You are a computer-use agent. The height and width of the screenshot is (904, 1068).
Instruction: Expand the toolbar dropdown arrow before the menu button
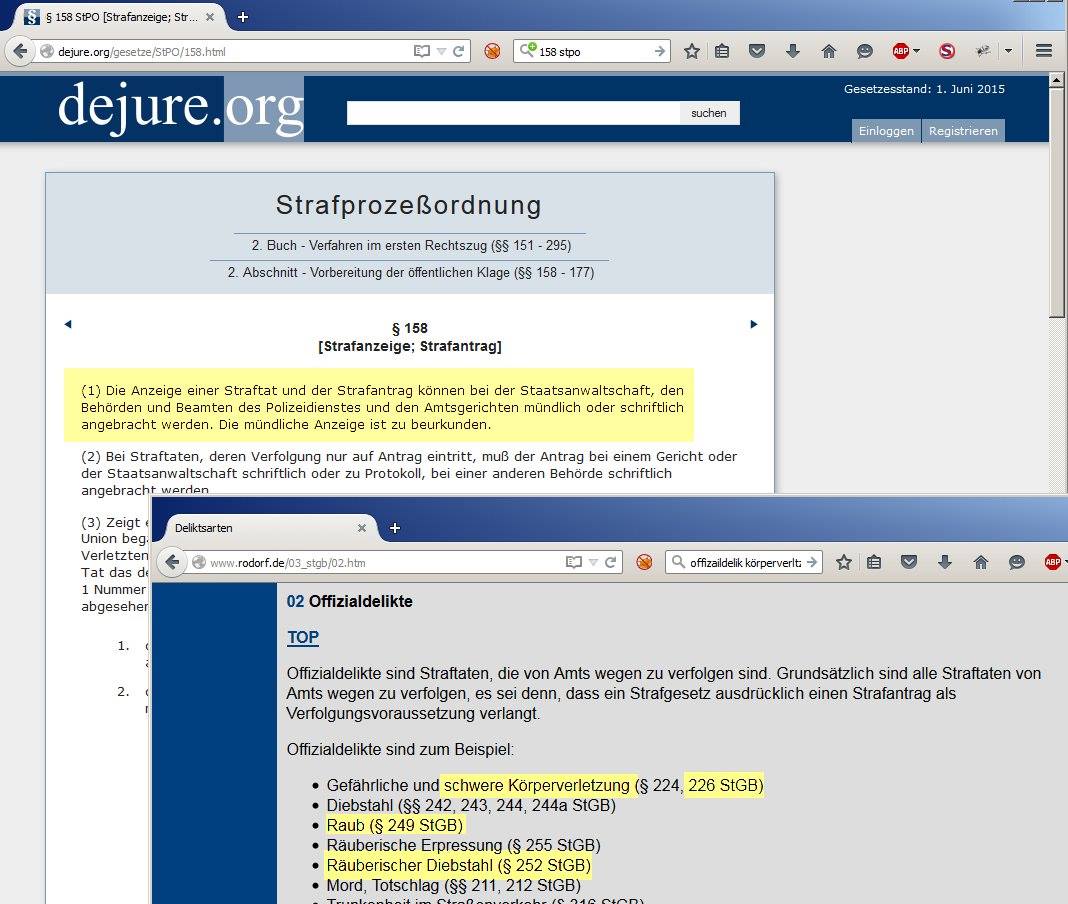coord(1008,51)
